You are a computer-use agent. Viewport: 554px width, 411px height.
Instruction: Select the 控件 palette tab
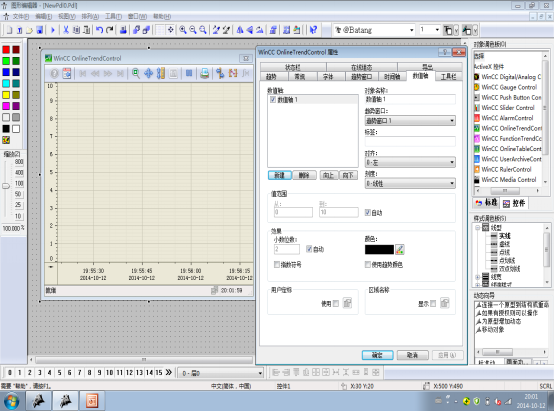click(x=514, y=203)
